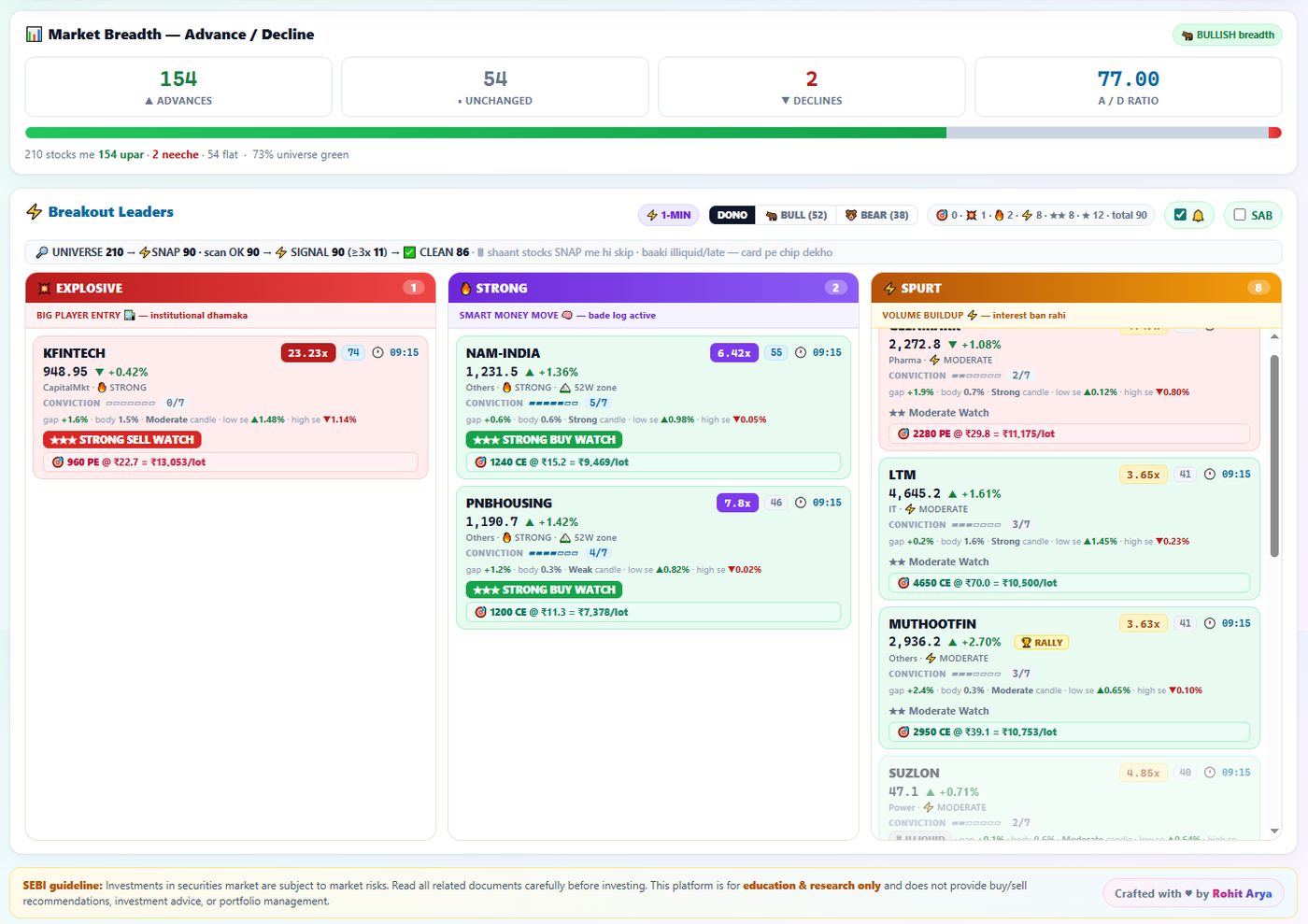Click the scroll-up arrow in SPURT column

(1274, 336)
